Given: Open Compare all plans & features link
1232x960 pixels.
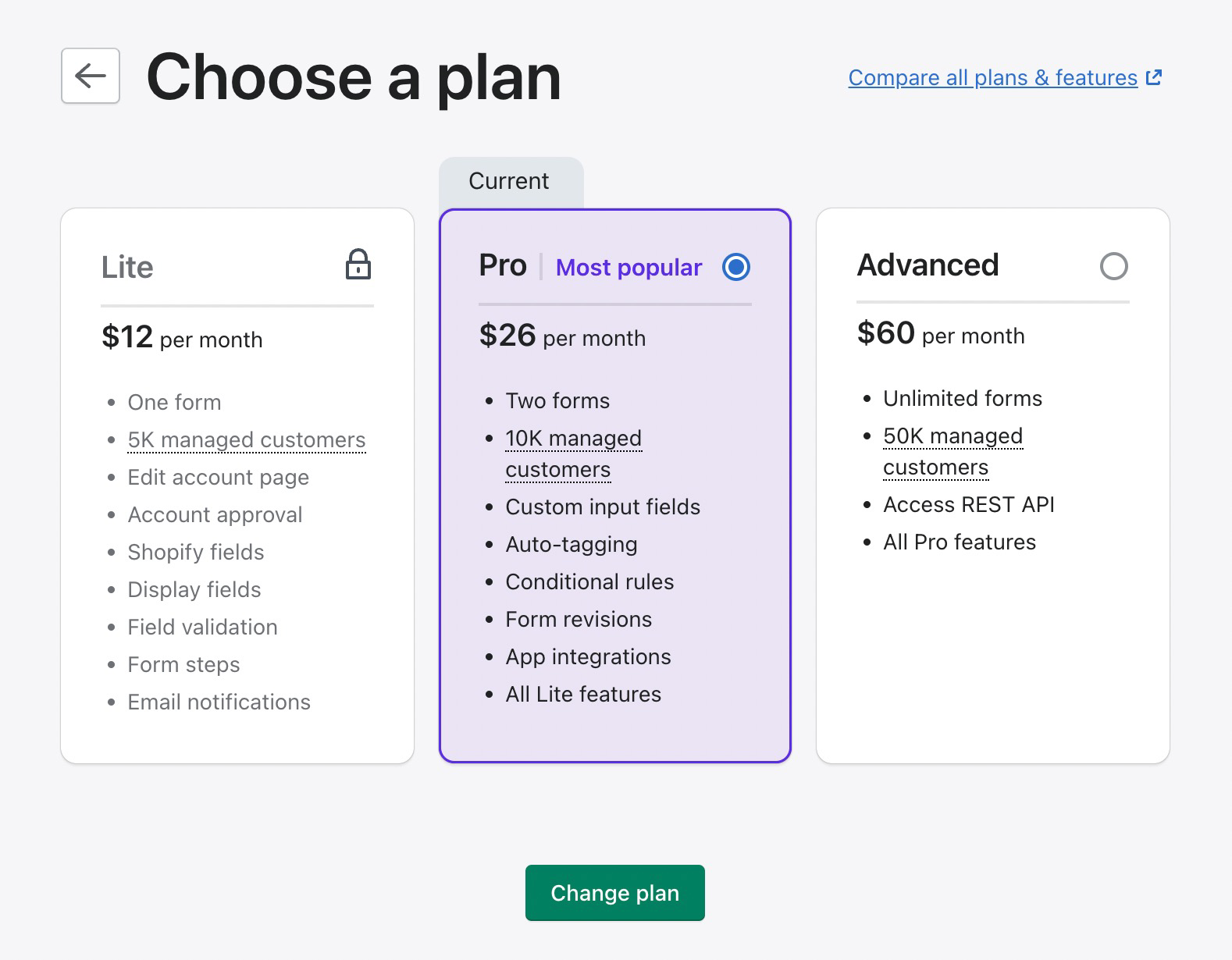Looking at the screenshot, I should (992, 77).
